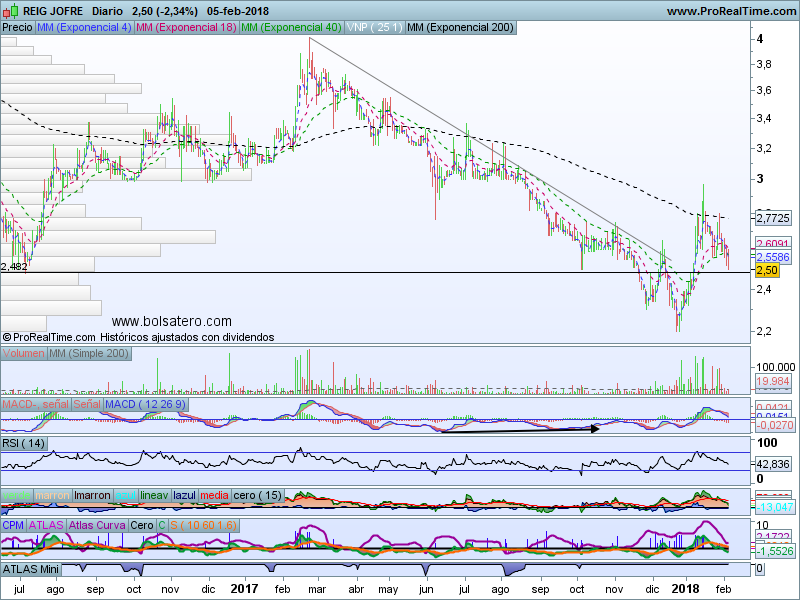Image resolution: width=800 pixels, height=600 pixels.
Task: Click the 42,836 RSI value tag
Action: click(773, 464)
